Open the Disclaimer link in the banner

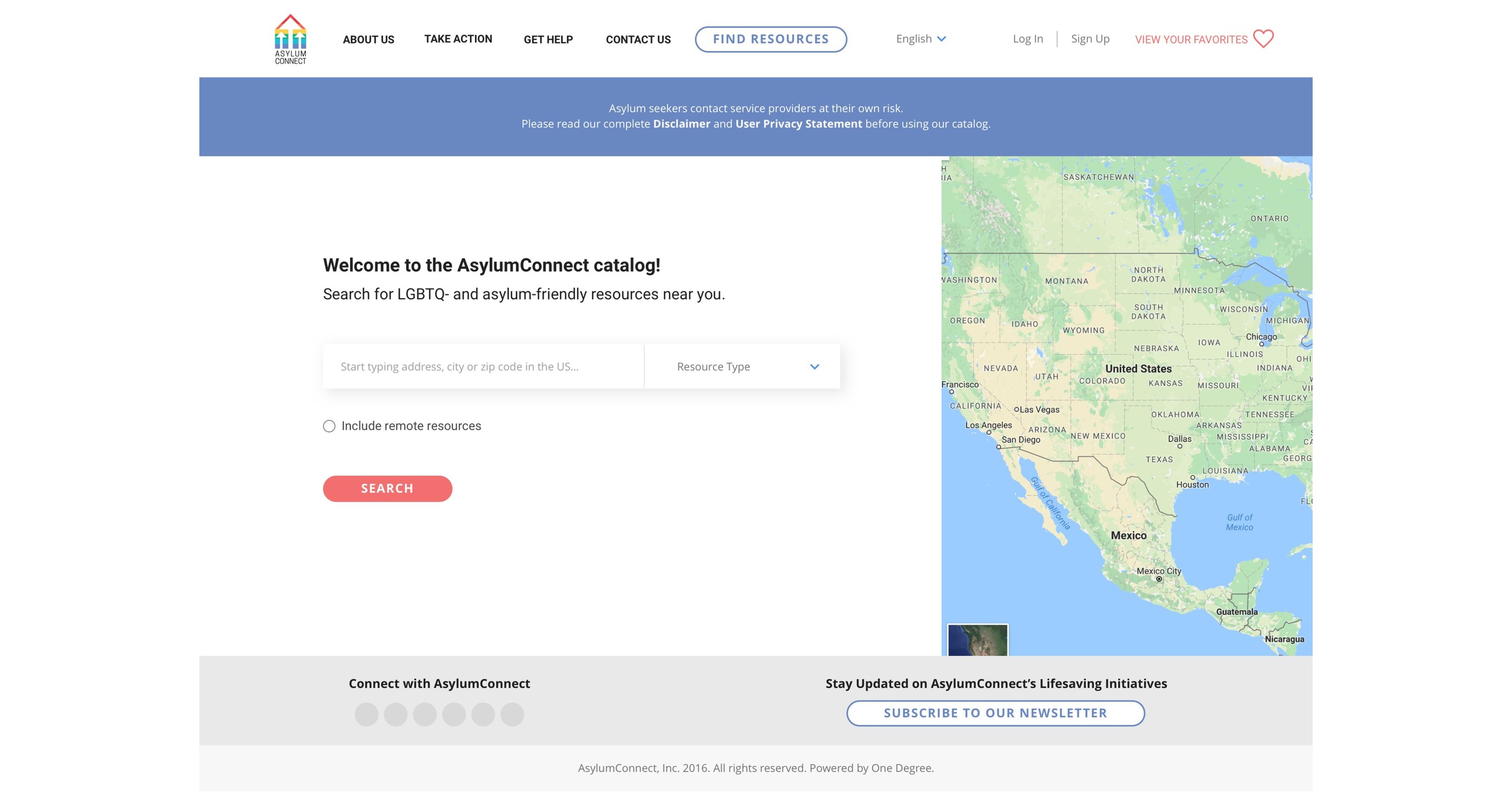click(x=682, y=124)
